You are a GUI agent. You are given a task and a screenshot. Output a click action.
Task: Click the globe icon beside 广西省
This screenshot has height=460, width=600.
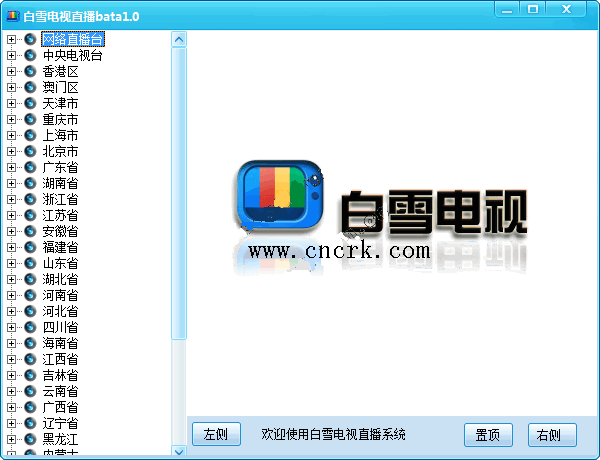tap(30, 407)
